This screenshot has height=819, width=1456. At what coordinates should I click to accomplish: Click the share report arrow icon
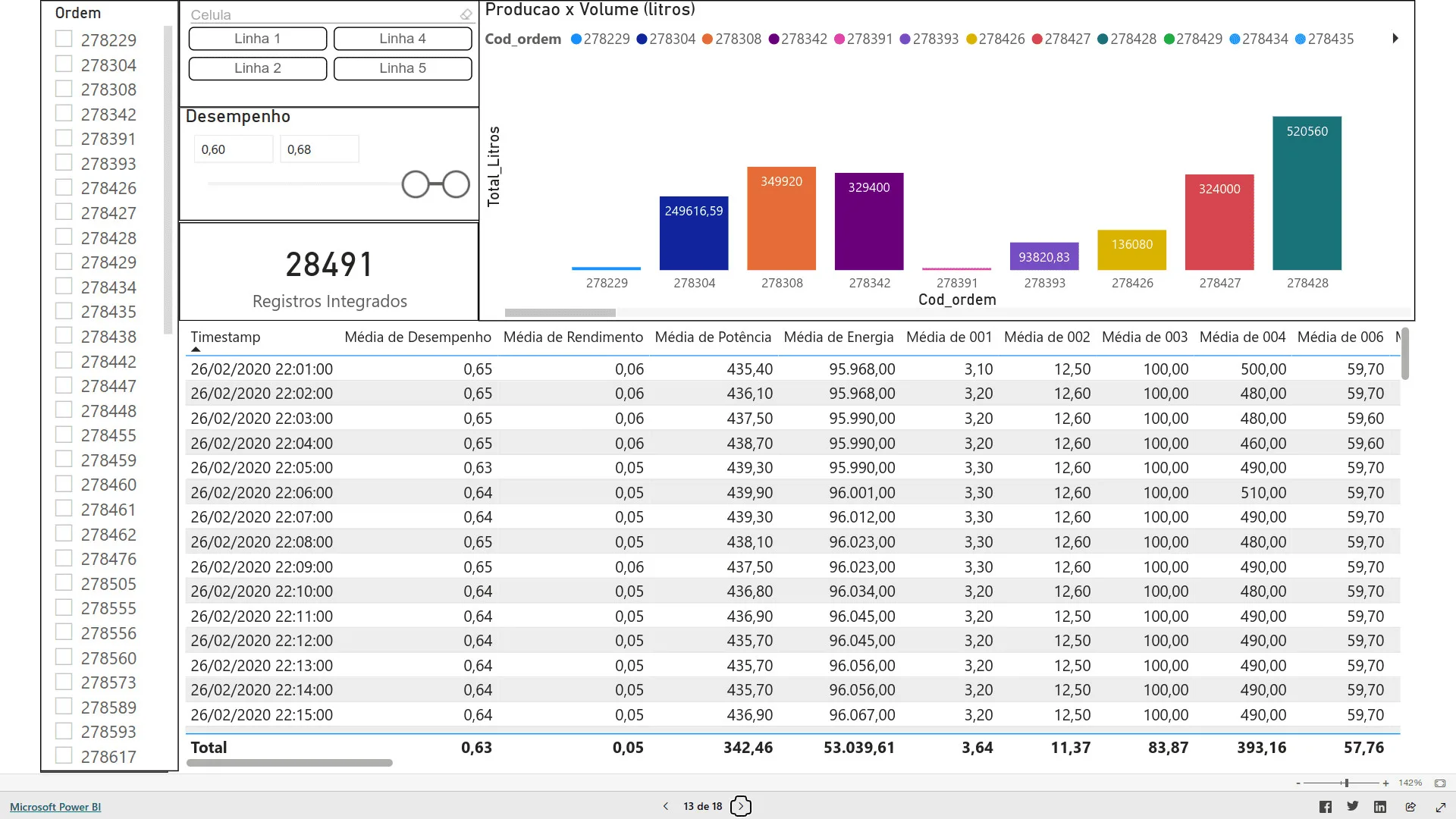pos(1410,807)
